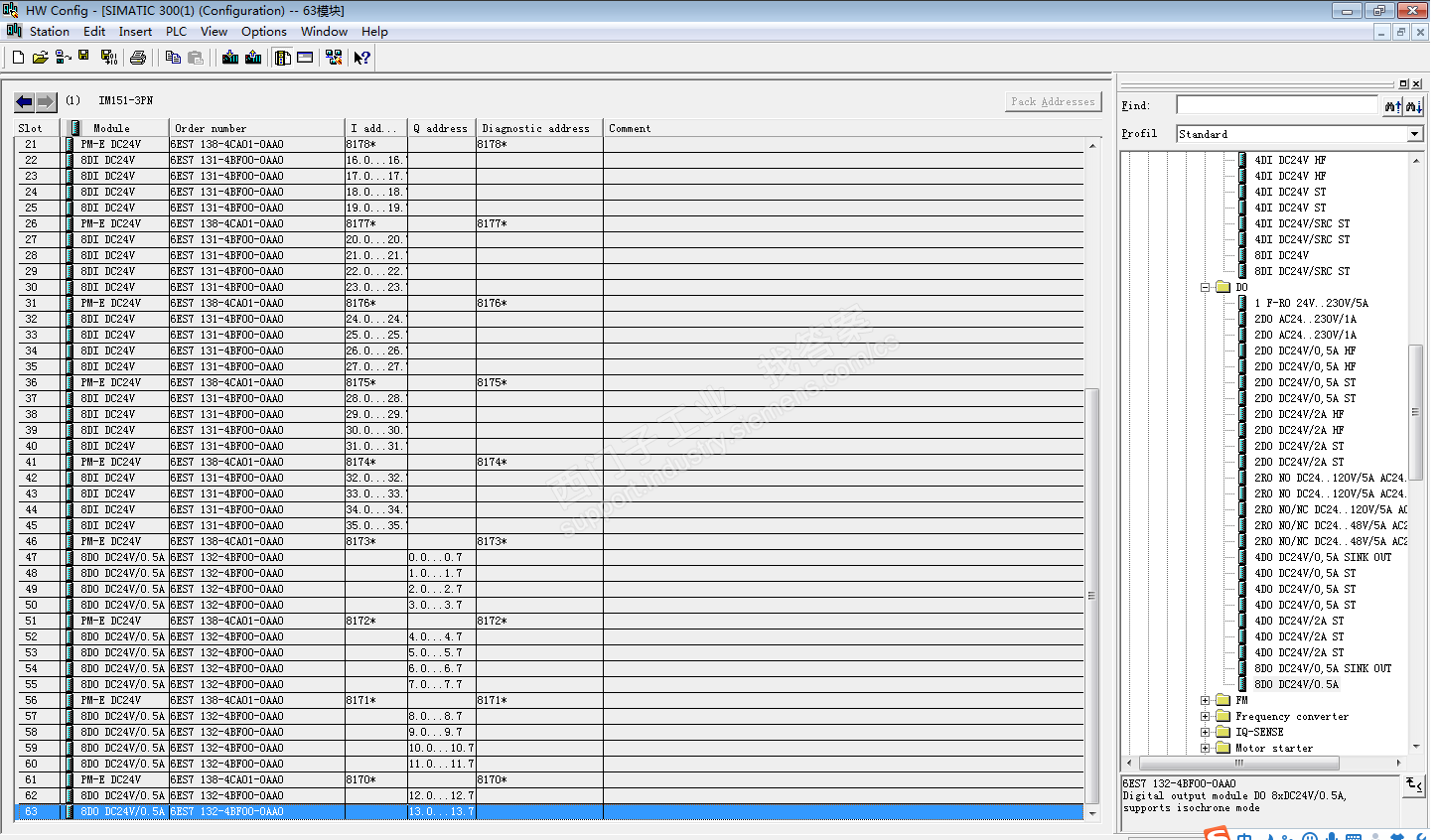
Task: Print the configuration using the printer icon
Action: [138, 58]
